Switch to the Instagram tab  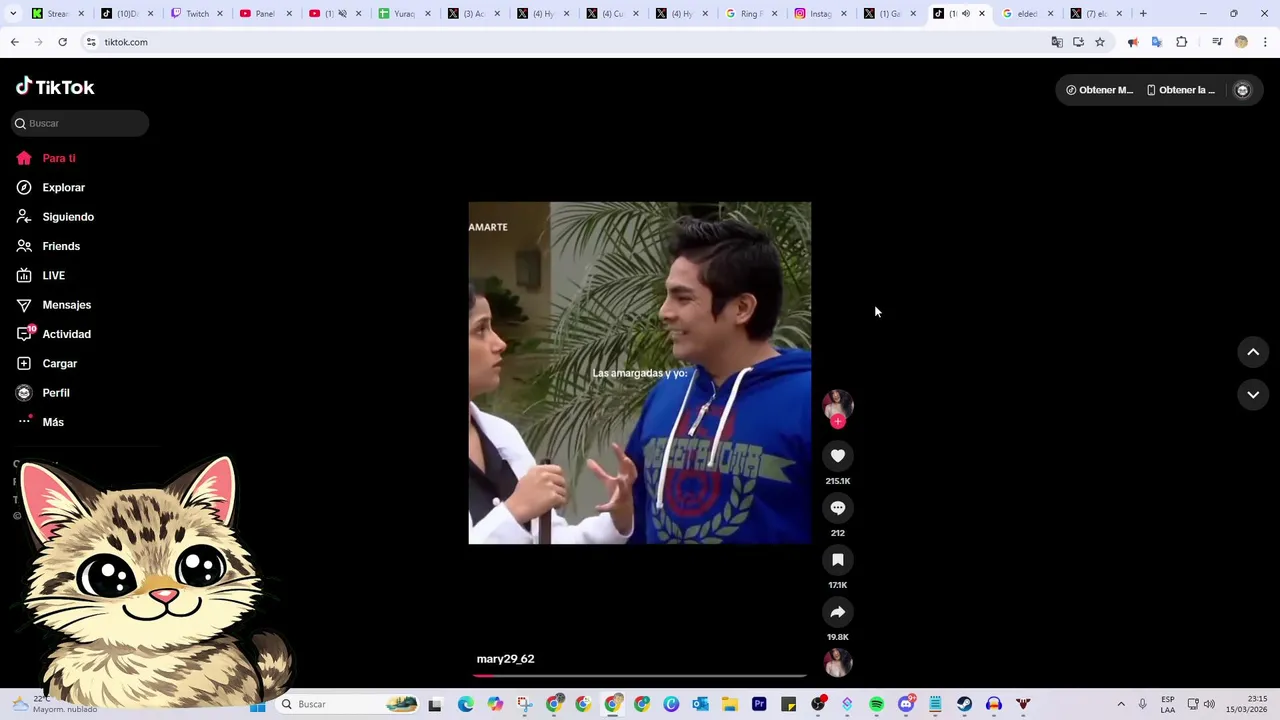click(x=820, y=14)
